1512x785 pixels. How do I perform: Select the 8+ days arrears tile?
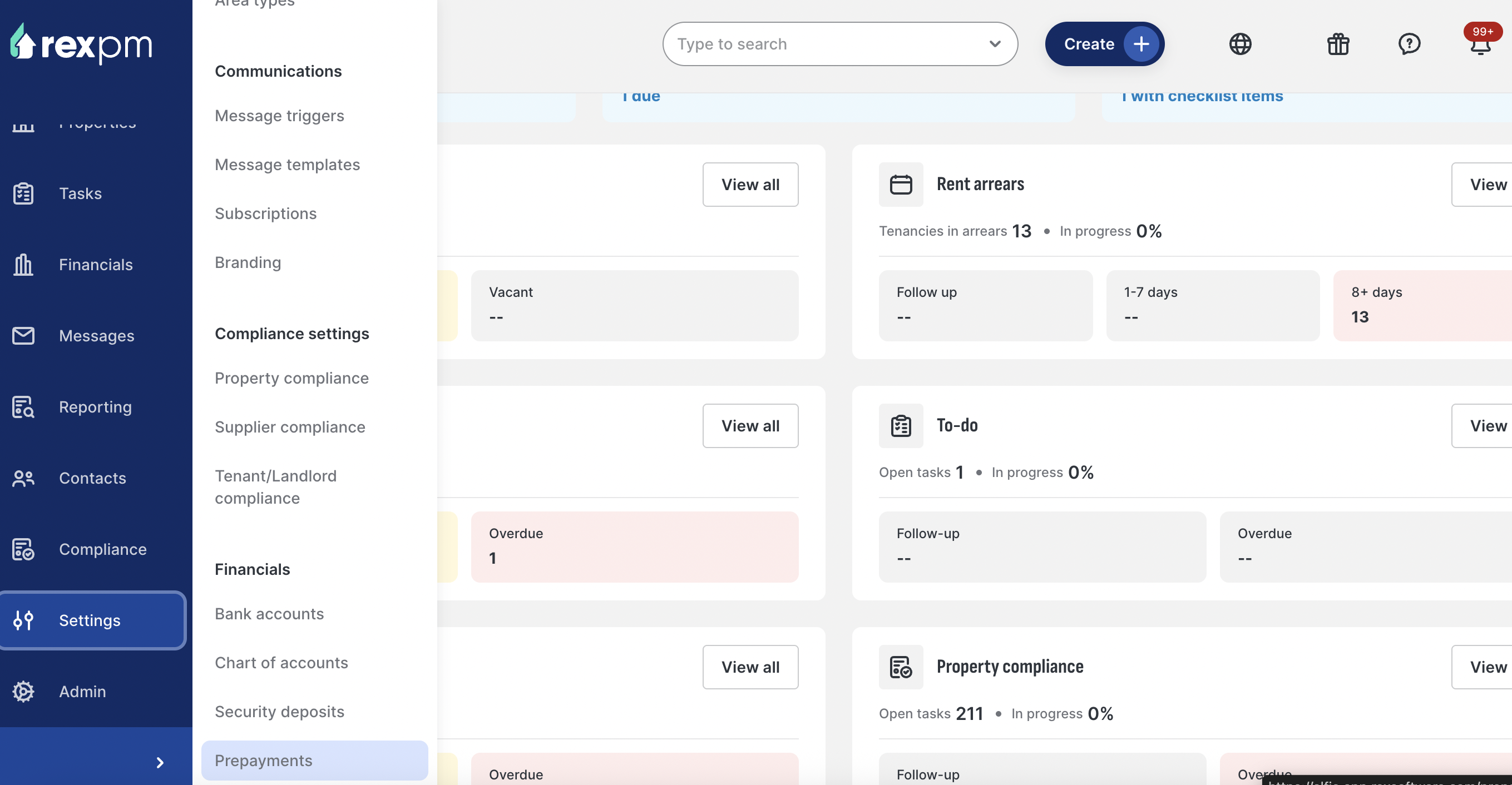point(1422,305)
